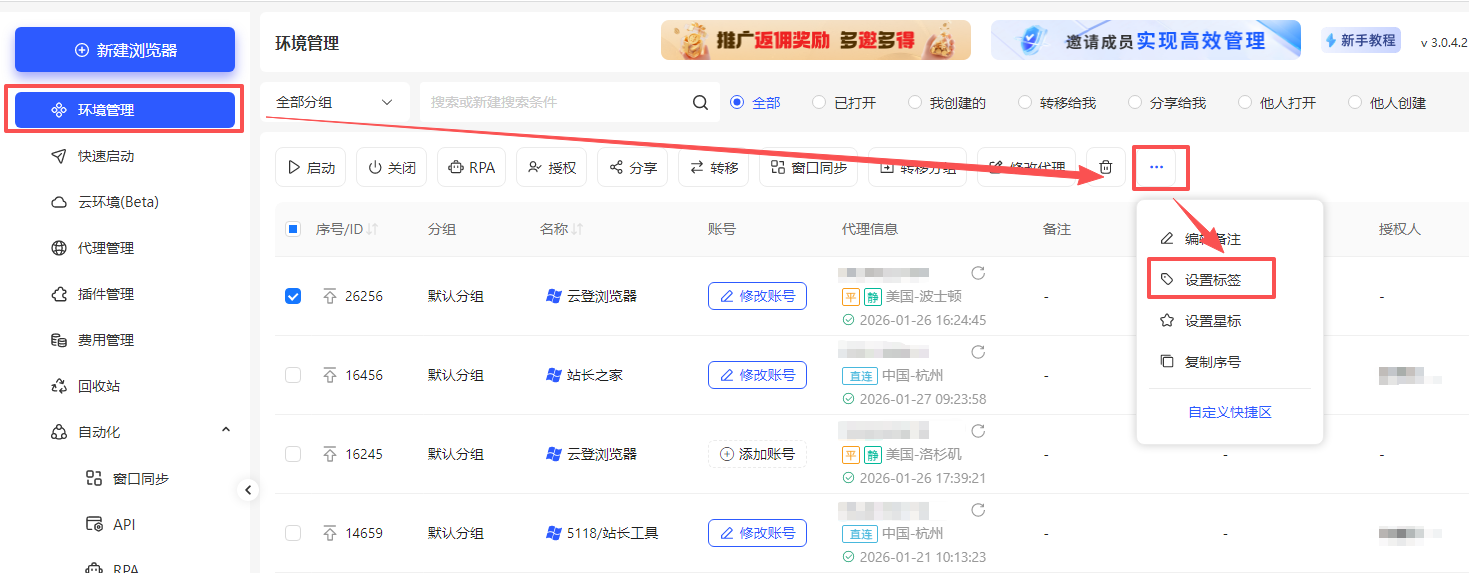1469x573 pixels.
Task: Click the 转移 toolbar button
Action: point(714,168)
